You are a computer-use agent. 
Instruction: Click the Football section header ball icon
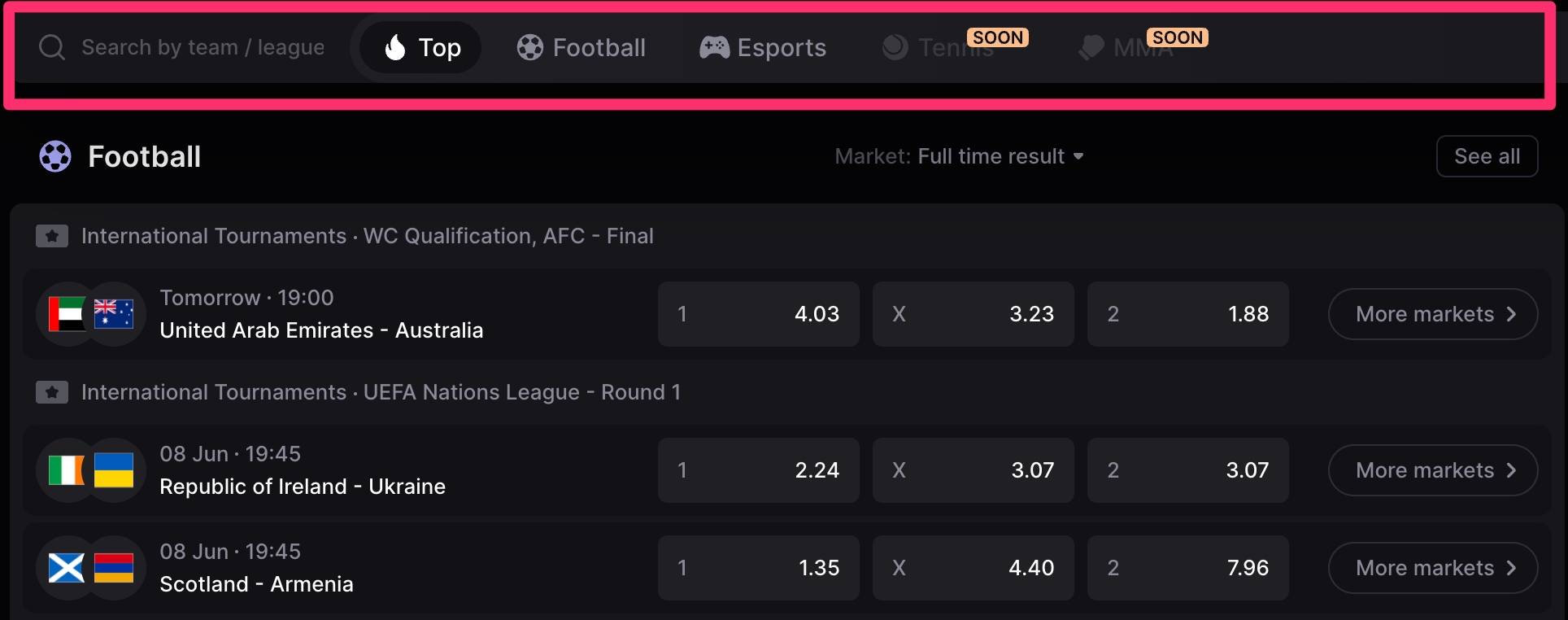tap(55, 156)
